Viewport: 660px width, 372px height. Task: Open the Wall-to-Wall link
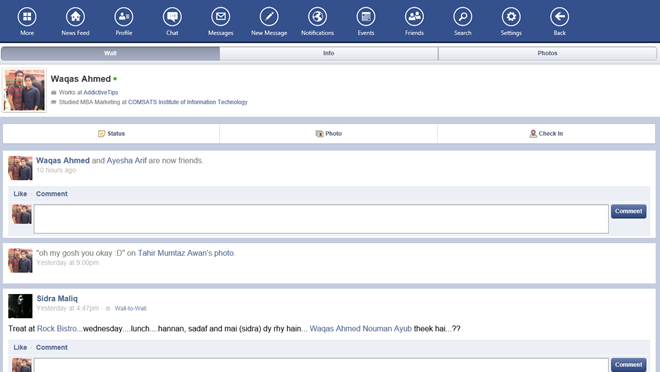click(130, 308)
